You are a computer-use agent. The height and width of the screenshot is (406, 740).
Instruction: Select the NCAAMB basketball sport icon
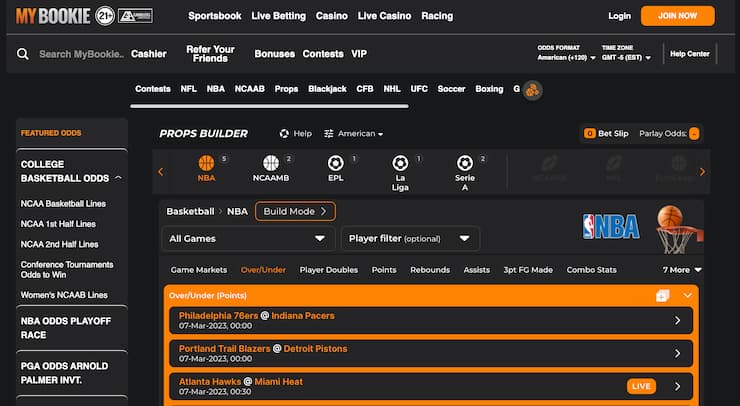tap(271, 163)
